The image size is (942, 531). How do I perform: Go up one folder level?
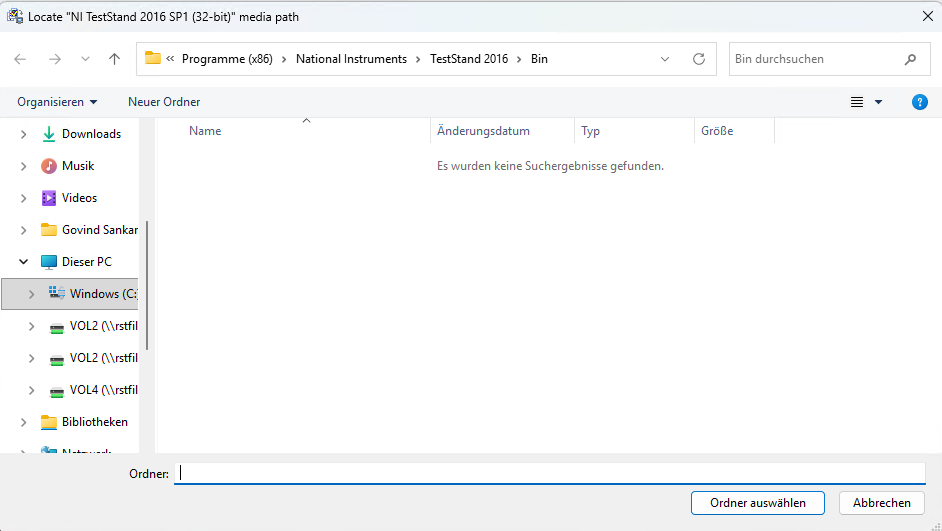[x=114, y=59]
